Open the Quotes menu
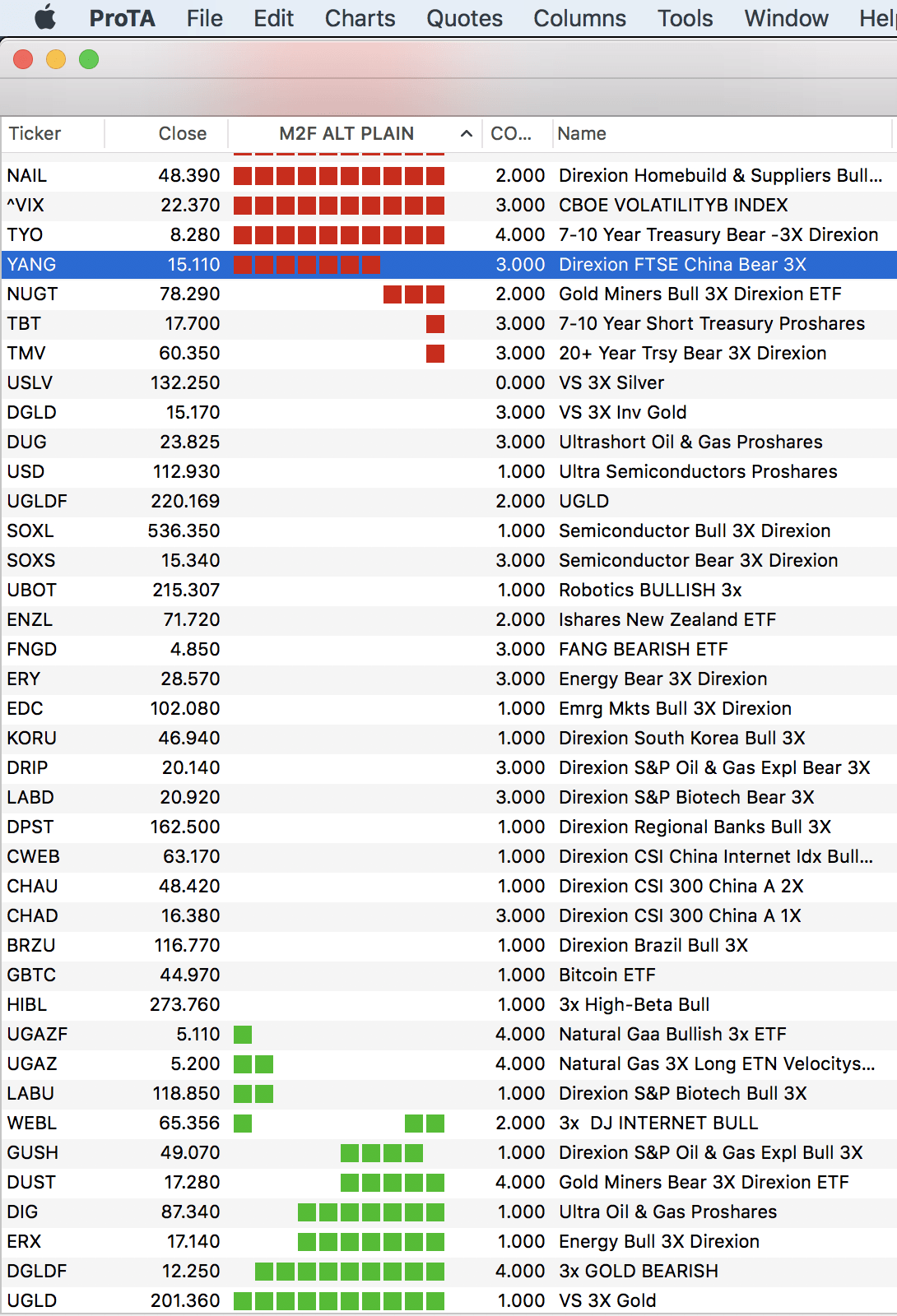The height and width of the screenshot is (1316, 897). tap(464, 18)
